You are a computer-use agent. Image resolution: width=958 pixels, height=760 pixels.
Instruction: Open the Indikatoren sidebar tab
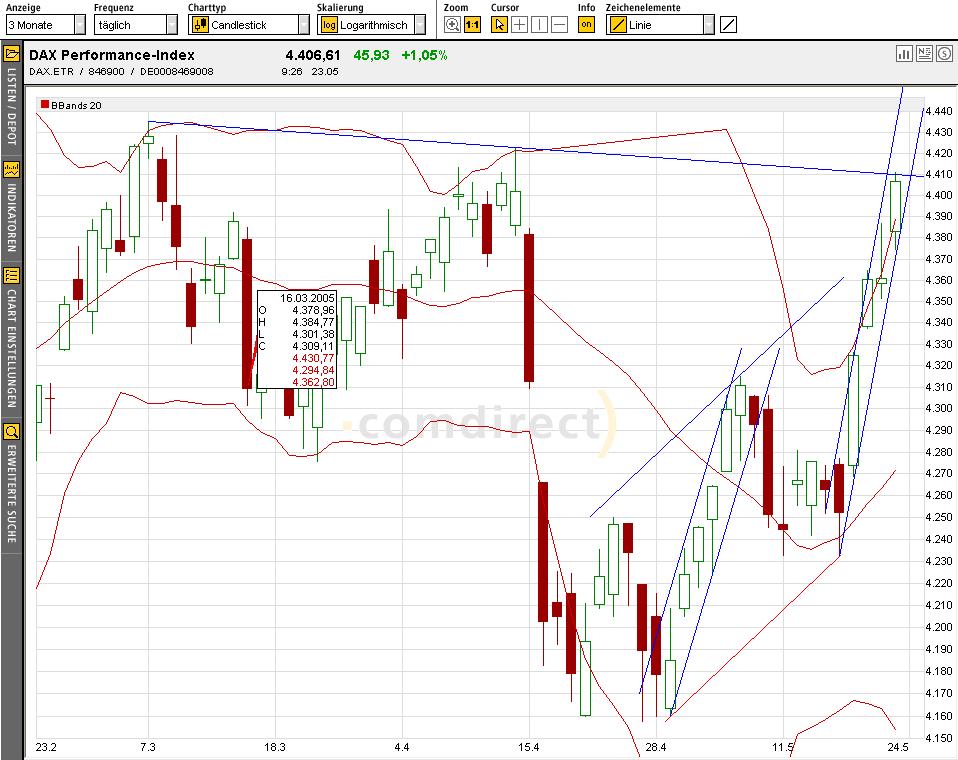pyautogui.click(x=11, y=217)
